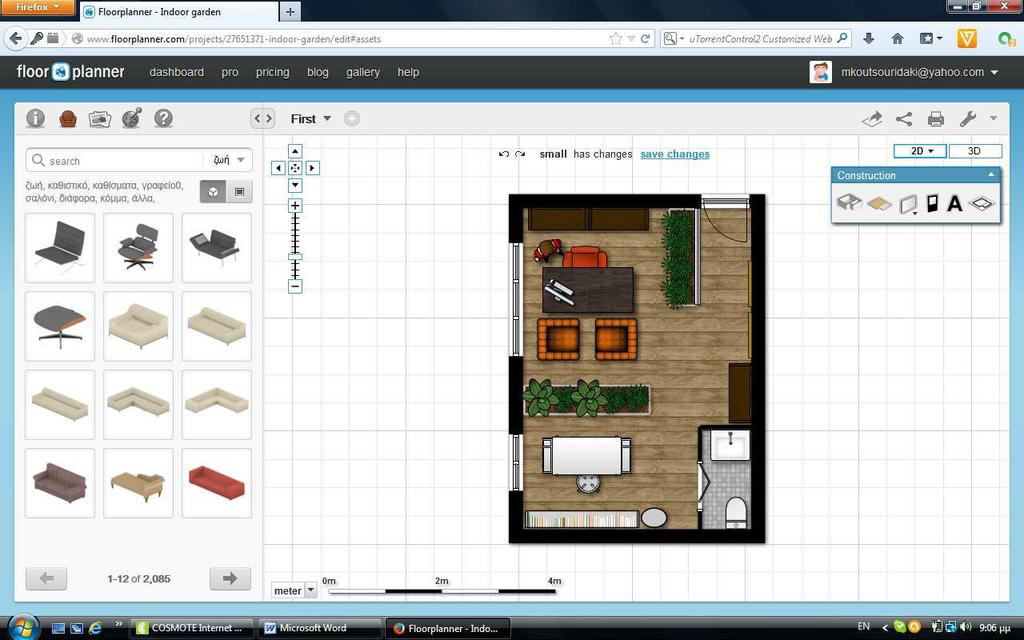Click the floorplanner logo
This screenshot has width=1024, height=640.
click(x=71, y=72)
